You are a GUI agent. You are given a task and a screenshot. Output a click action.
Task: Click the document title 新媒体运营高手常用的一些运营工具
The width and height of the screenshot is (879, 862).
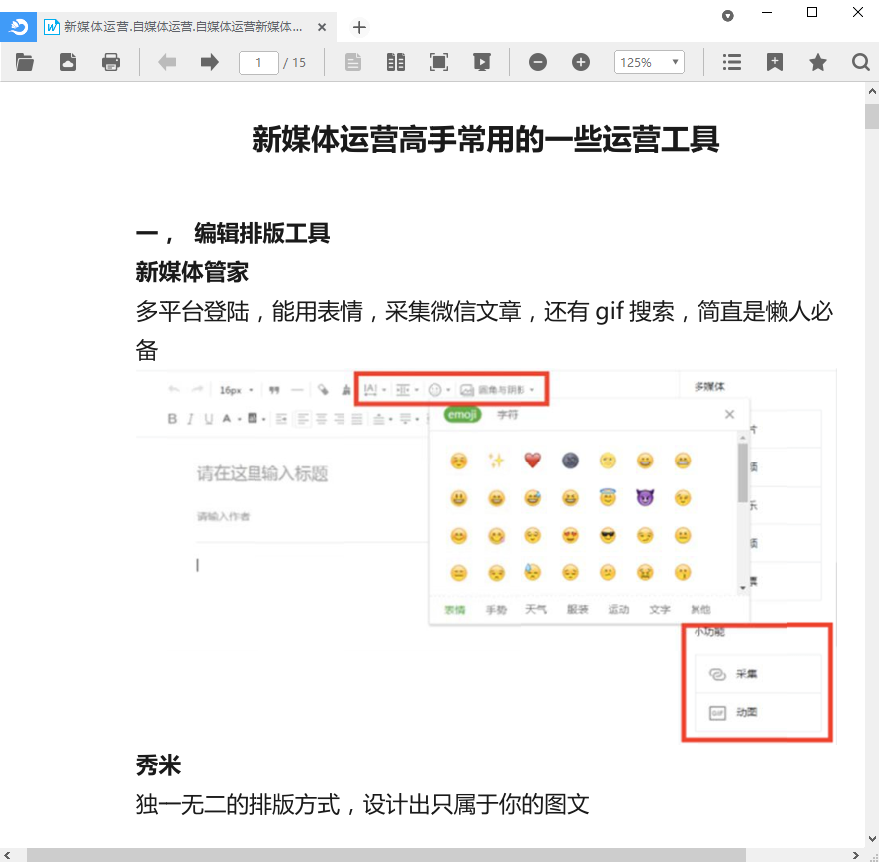(485, 139)
